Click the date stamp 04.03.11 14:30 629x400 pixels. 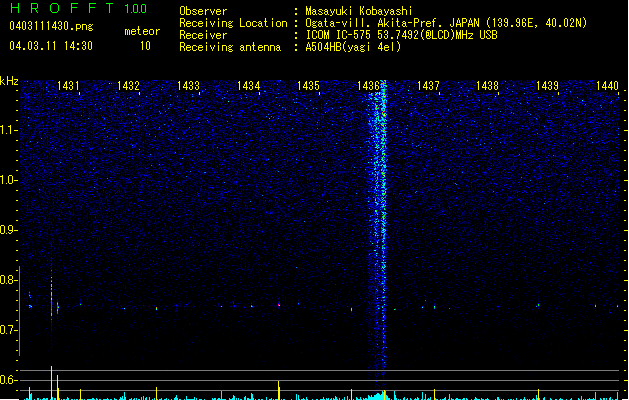tap(51, 46)
